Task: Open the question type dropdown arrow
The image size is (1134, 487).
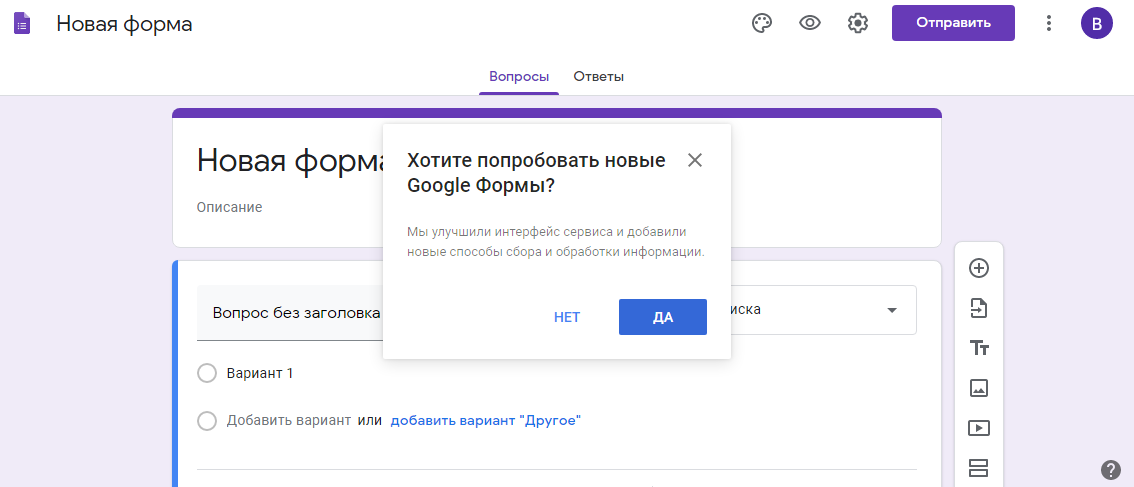Action: [892, 310]
